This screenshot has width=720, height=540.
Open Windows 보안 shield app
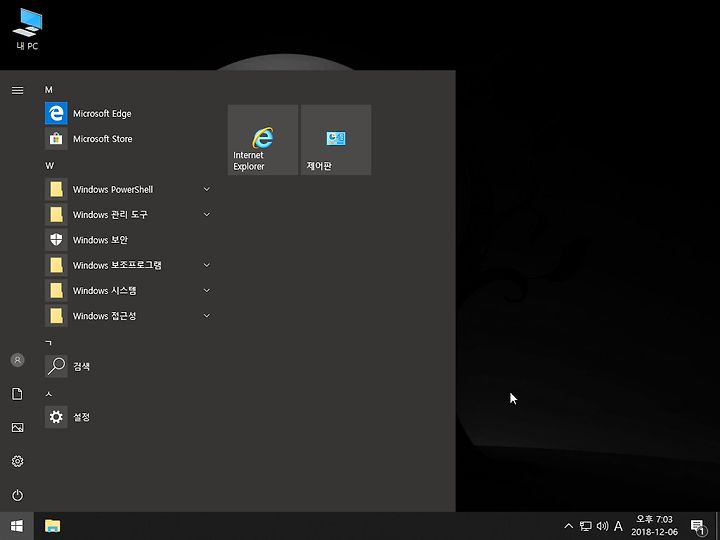[x=129, y=240]
